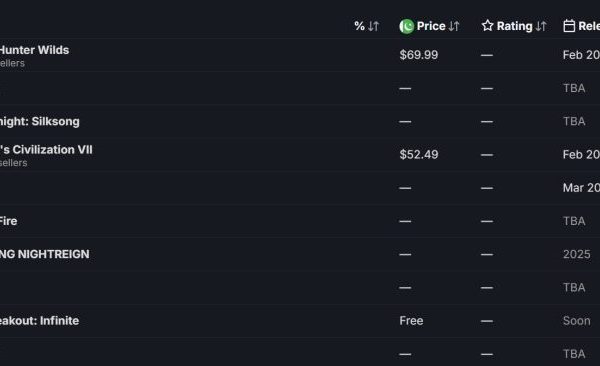Click the calendar icon for Release column
Screen dimensions: 600x366
coord(569,26)
